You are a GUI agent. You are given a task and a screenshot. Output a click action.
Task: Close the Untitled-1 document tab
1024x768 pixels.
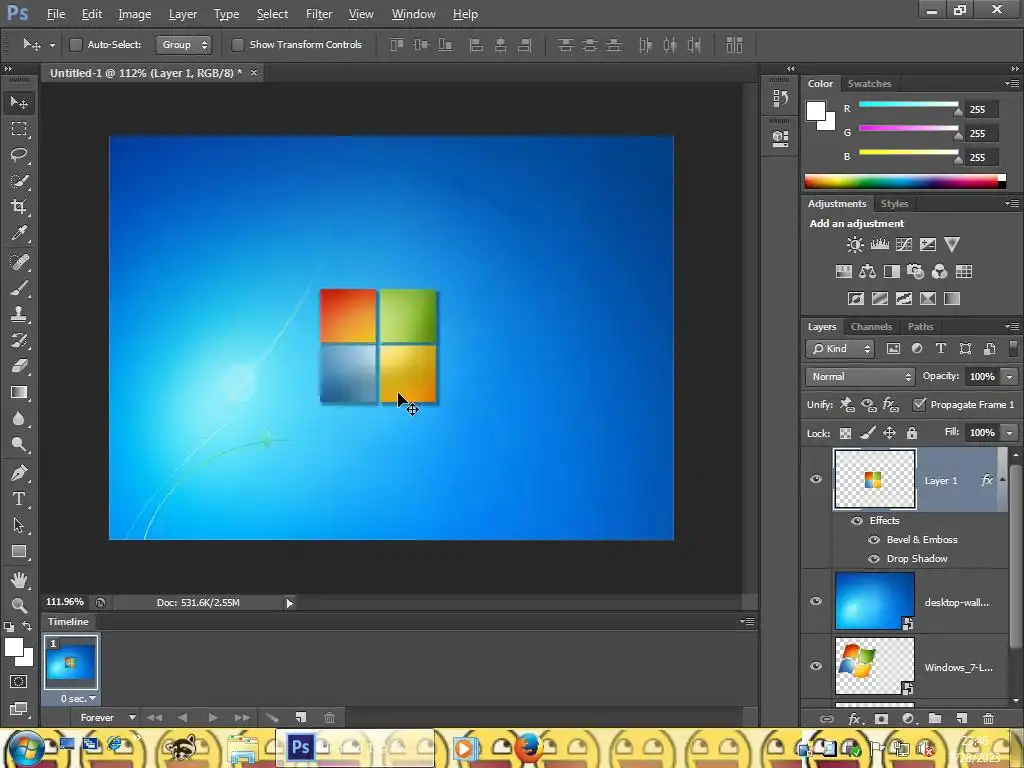pyautogui.click(x=254, y=72)
